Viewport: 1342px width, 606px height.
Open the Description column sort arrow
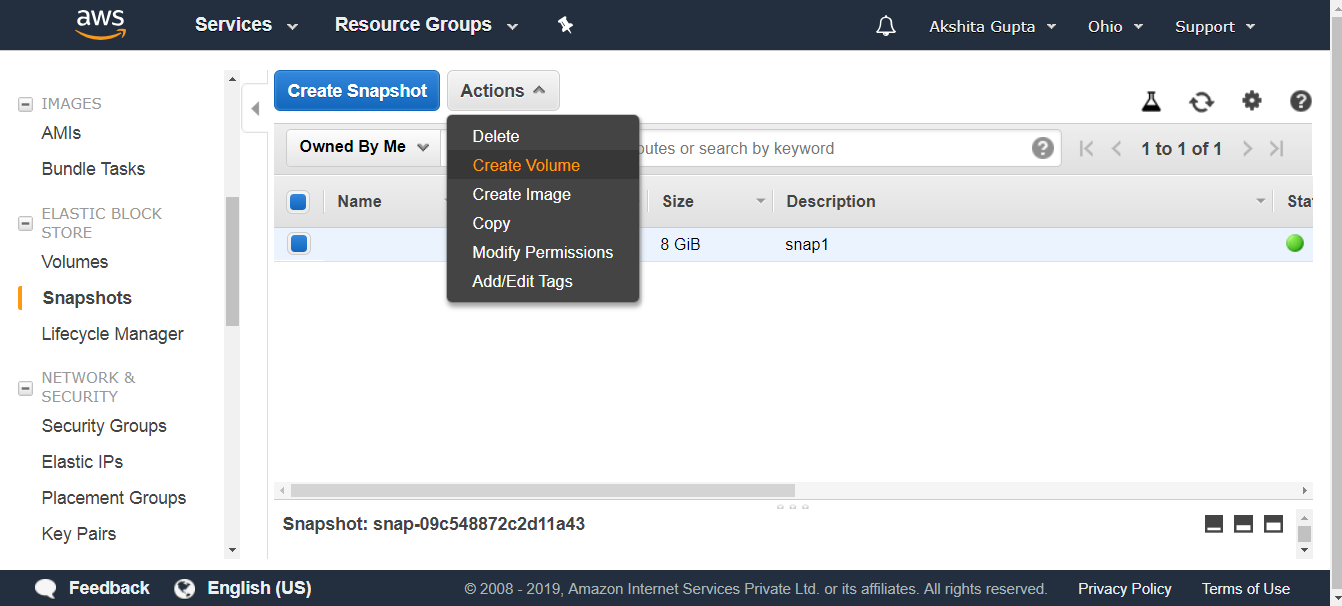1260,201
